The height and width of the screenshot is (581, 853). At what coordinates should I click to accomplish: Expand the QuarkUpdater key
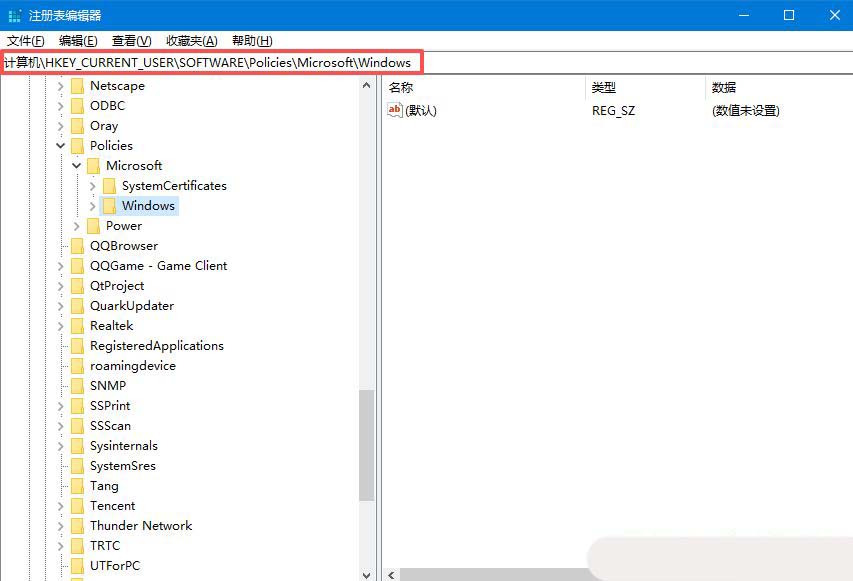[x=60, y=306]
